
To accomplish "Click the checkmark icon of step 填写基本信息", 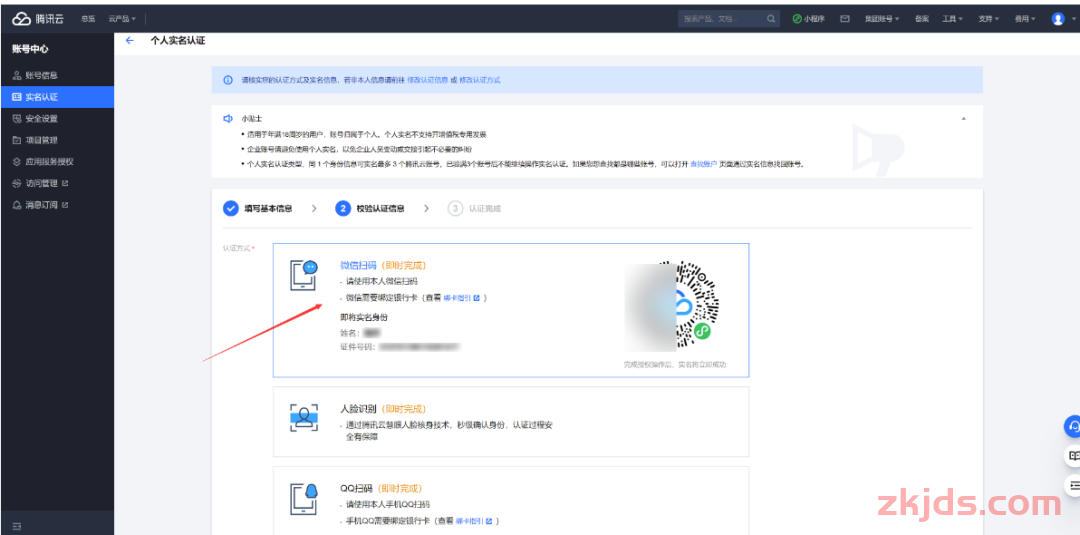I will click(x=230, y=208).
